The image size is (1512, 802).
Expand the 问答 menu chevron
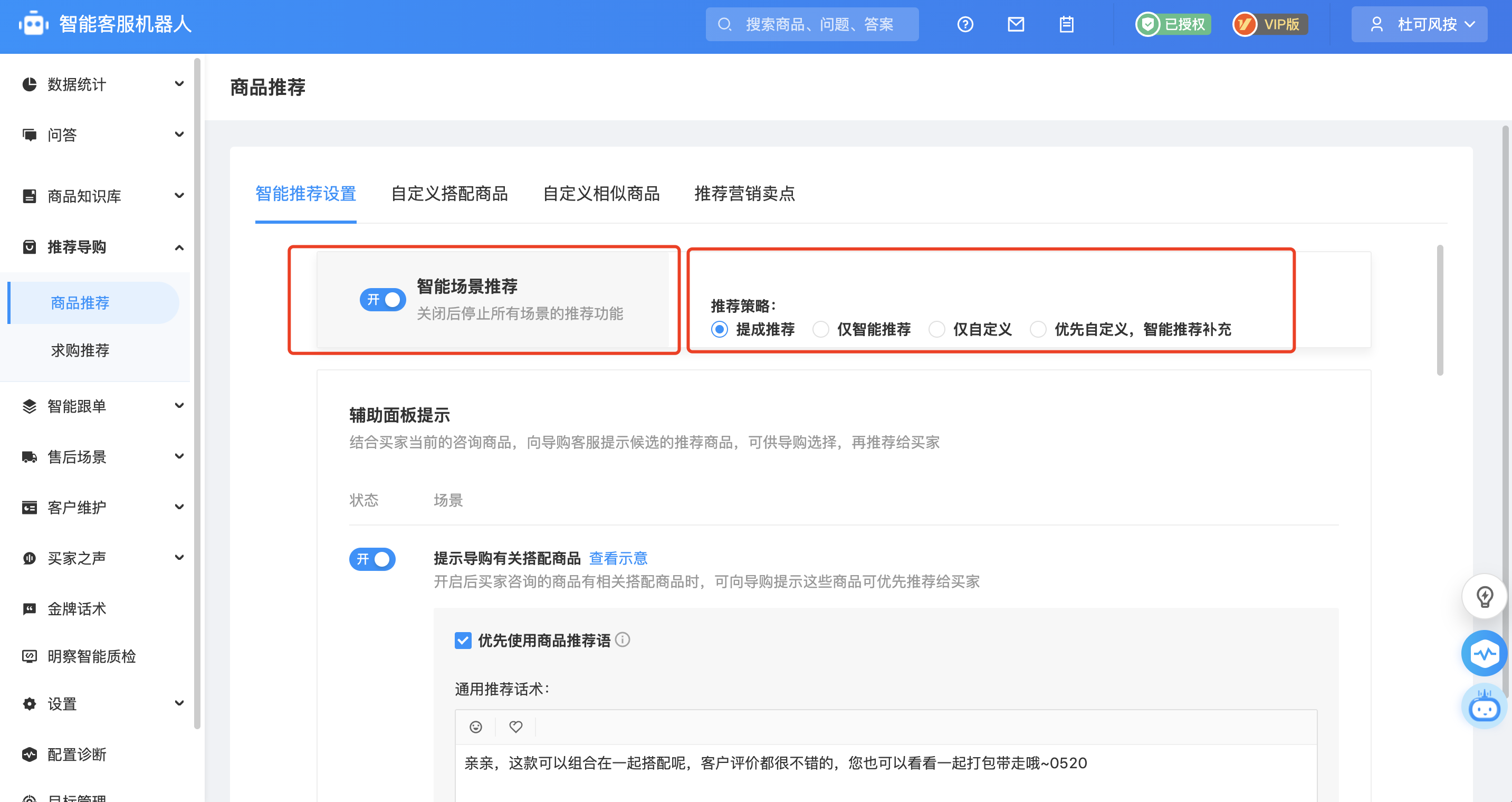point(179,135)
